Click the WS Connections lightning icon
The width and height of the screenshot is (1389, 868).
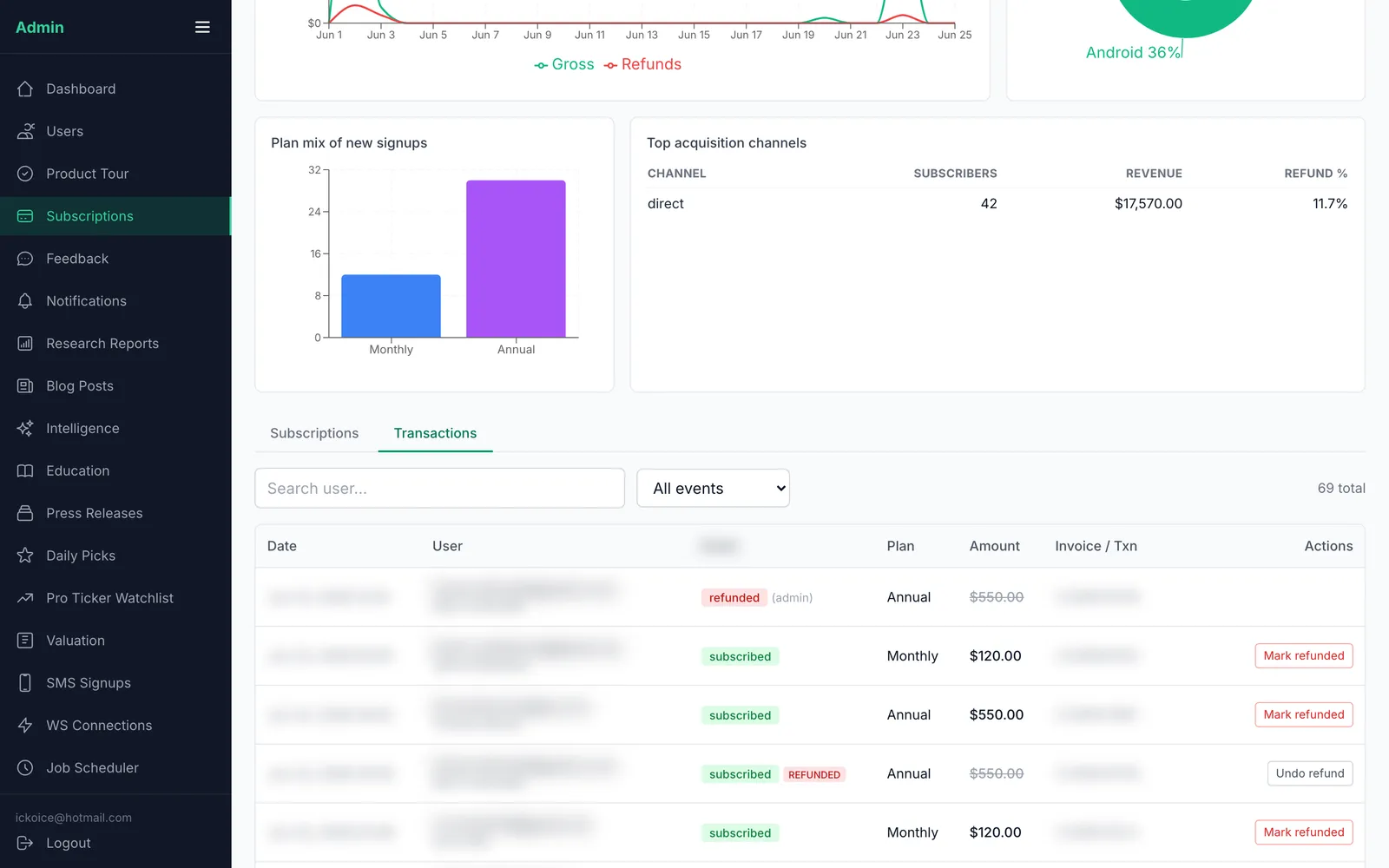click(x=25, y=726)
